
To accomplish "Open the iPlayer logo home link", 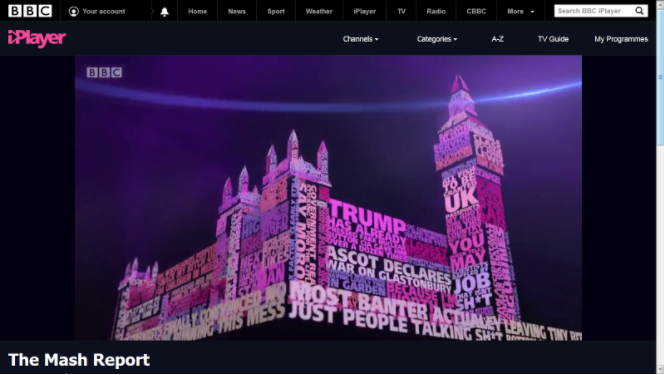I will [37, 39].
